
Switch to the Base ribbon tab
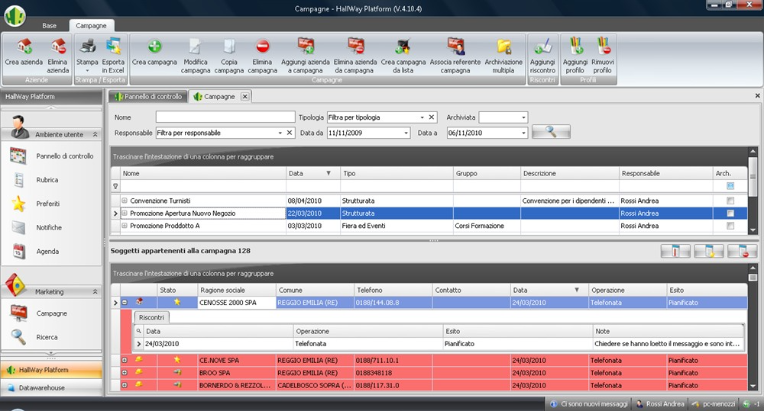pos(49,25)
